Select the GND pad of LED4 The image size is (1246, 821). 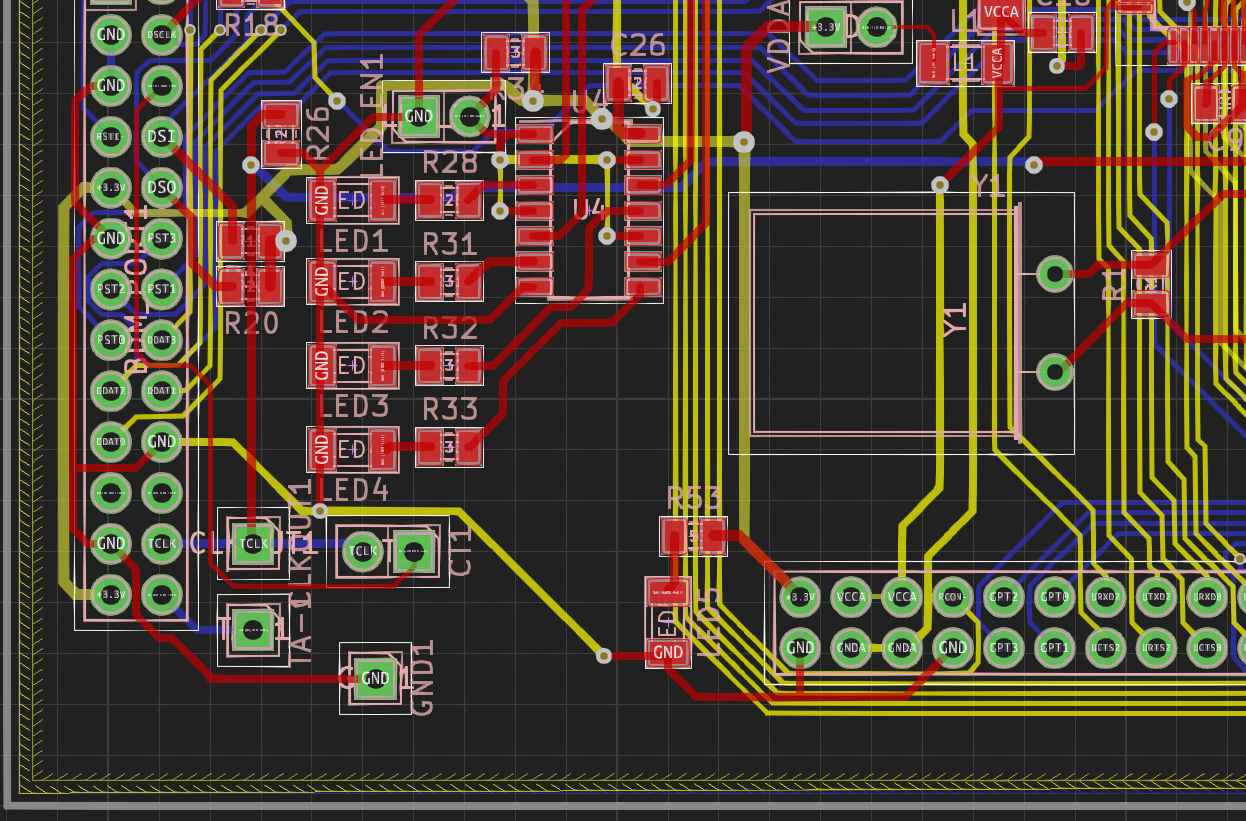(x=321, y=449)
